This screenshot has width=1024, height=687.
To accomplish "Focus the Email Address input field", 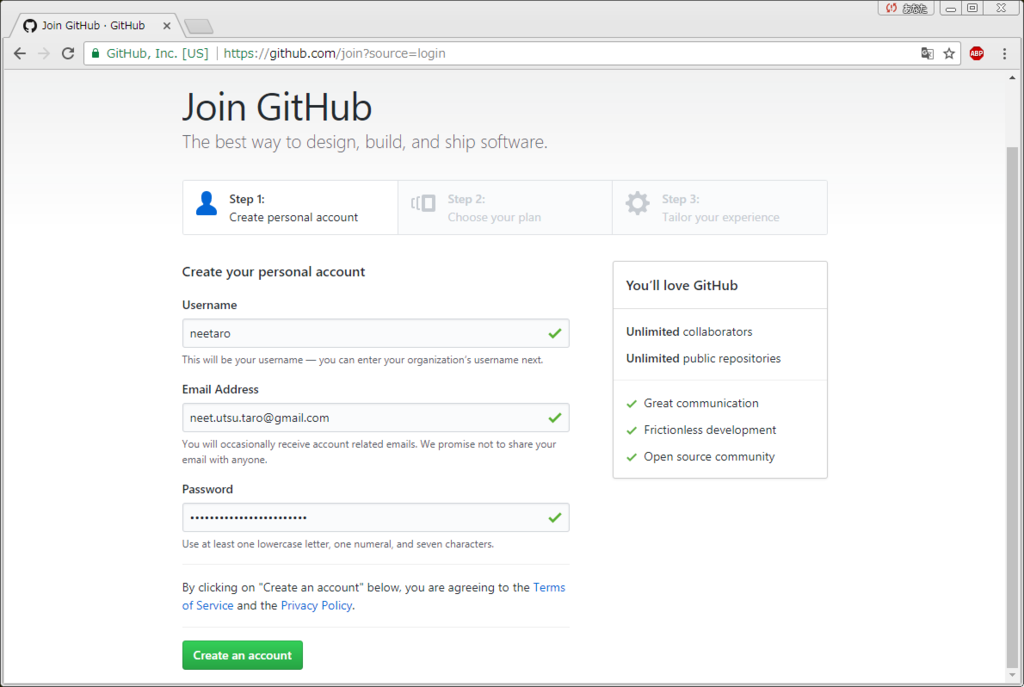I will point(376,417).
